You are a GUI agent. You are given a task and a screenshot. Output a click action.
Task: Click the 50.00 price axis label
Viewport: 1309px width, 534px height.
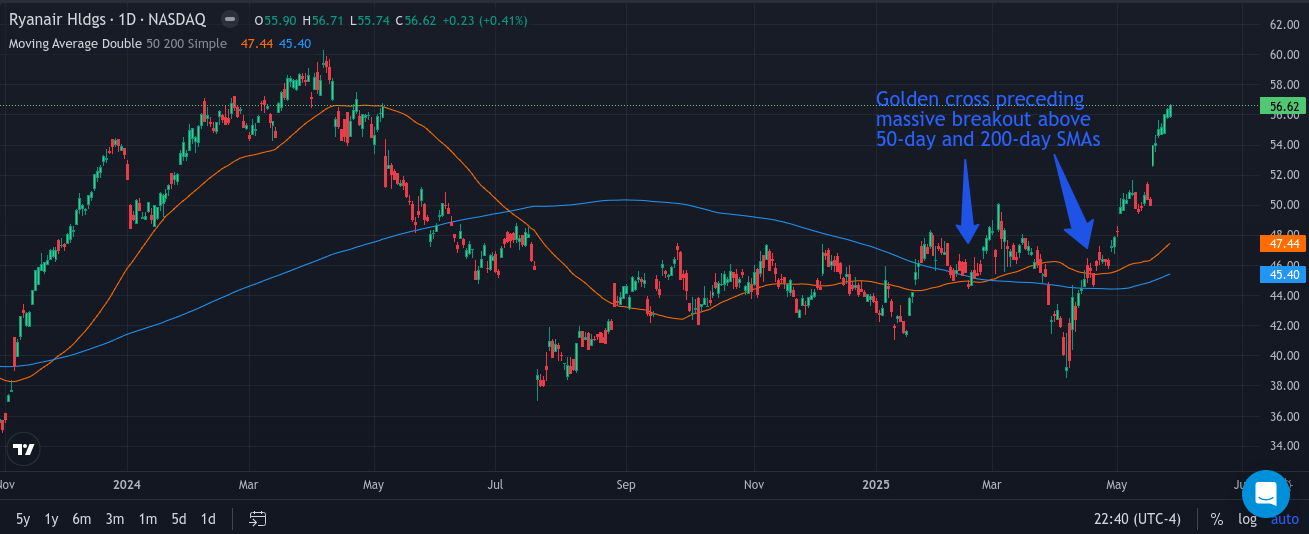pyautogui.click(x=1284, y=205)
